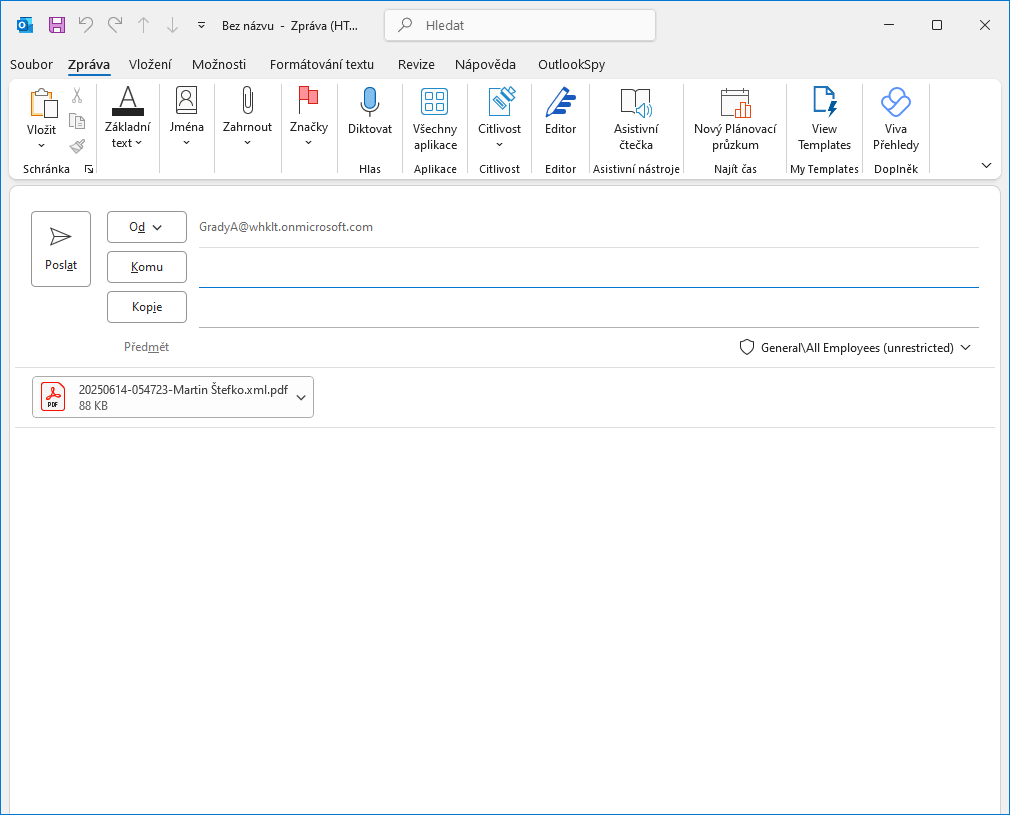Click the Hledat search box
Viewport: 1010px width, 815px height.
point(520,25)
